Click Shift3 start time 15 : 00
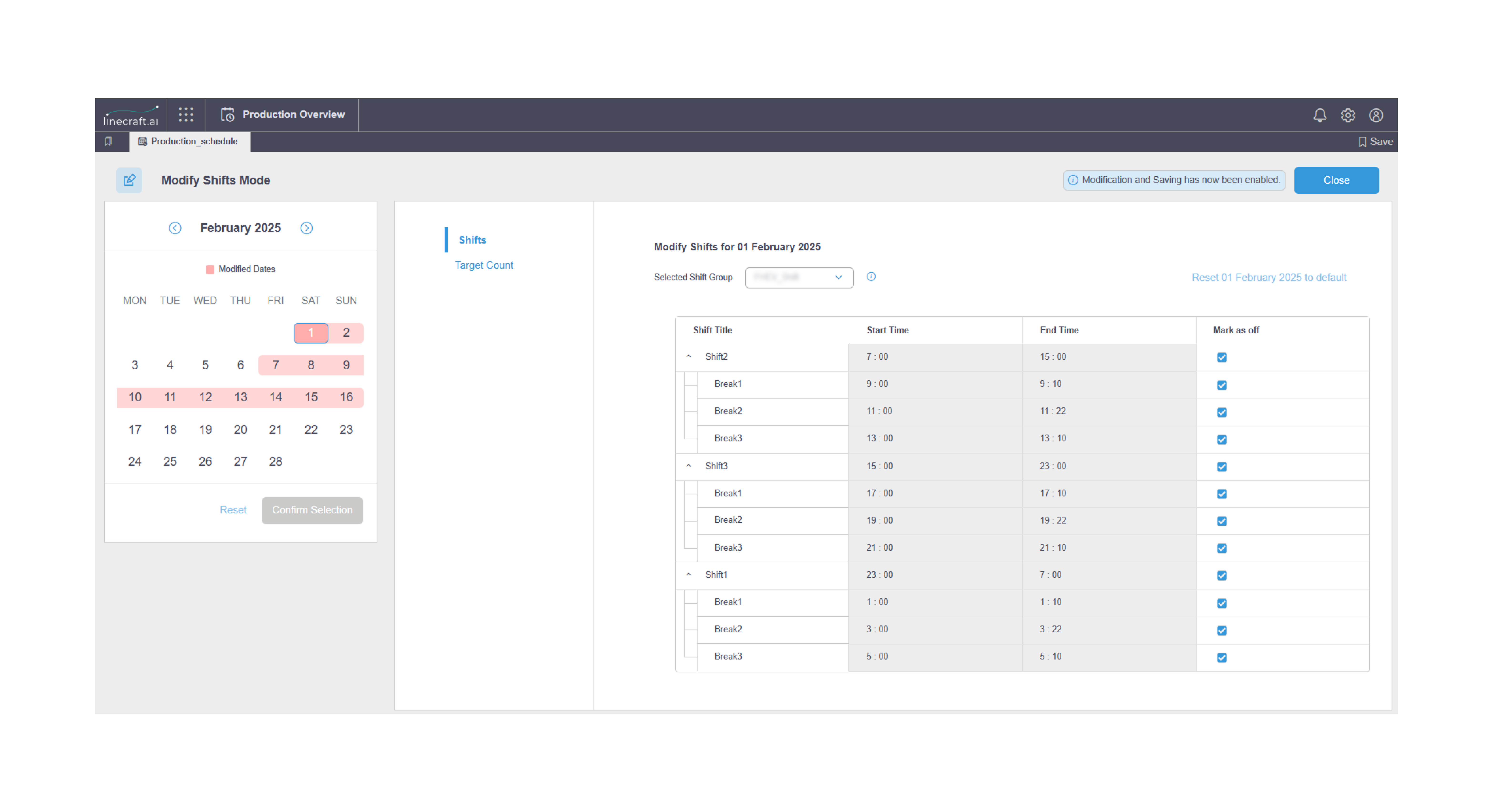This screenshot has height=812, width=1493. (936, 466)
